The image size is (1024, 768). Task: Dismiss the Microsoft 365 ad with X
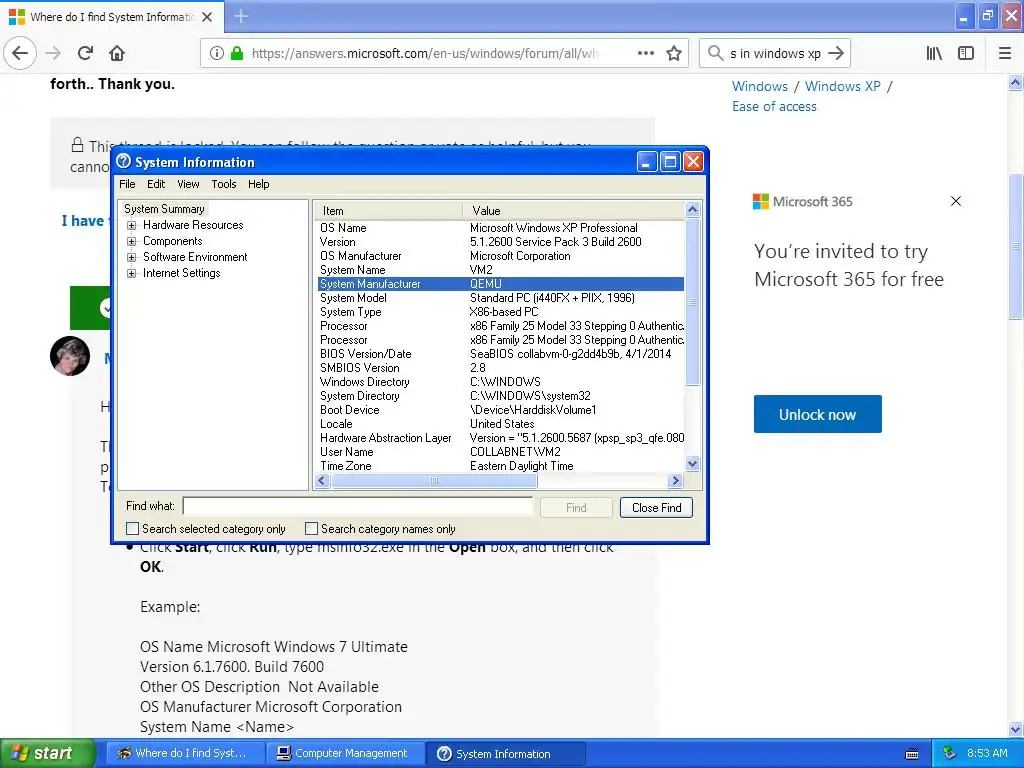(955, 201)
